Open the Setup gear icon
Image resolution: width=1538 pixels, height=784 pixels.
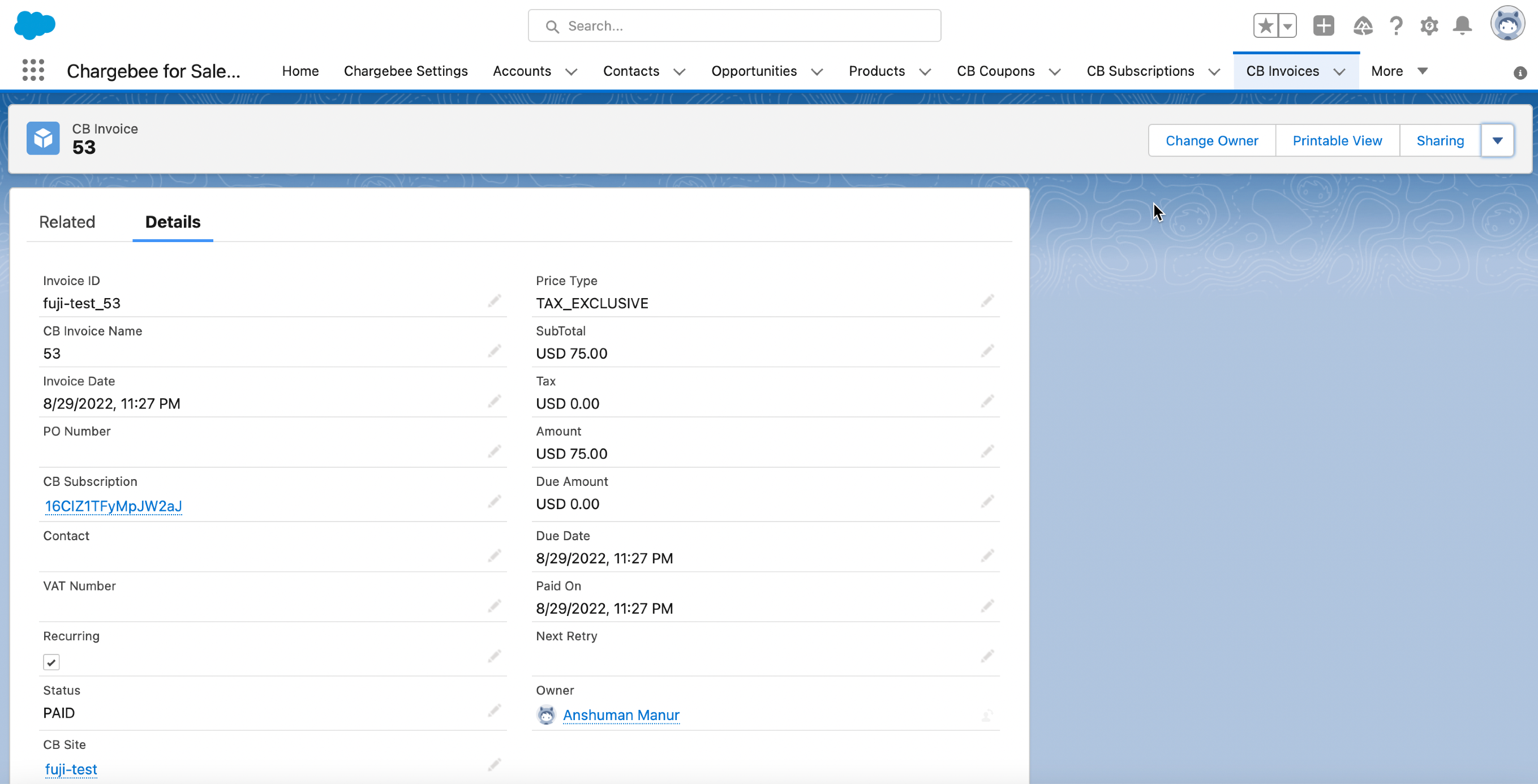point(1429,25)
